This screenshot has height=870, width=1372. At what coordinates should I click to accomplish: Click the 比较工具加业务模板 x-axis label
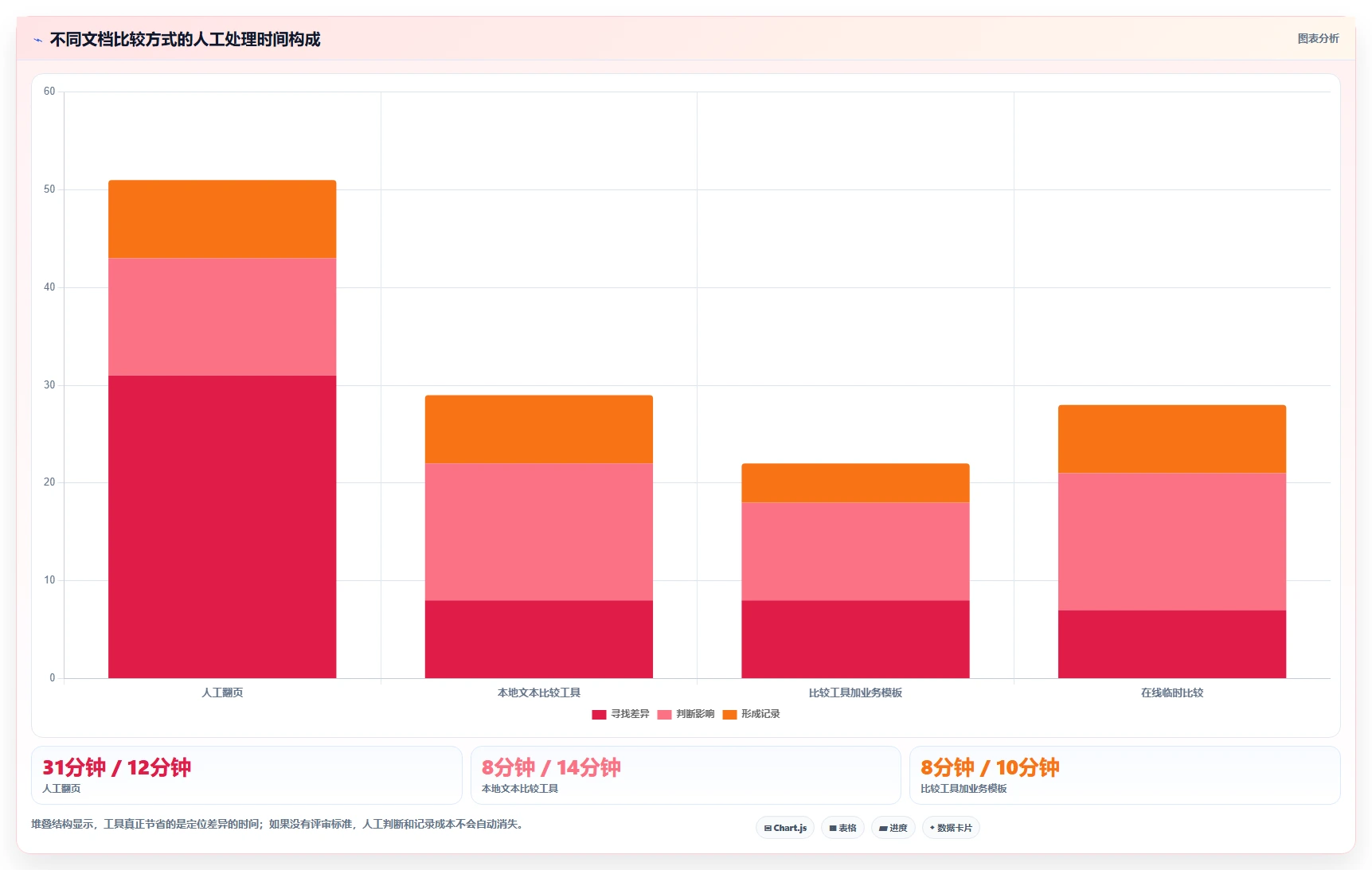(x=855, y=692)
